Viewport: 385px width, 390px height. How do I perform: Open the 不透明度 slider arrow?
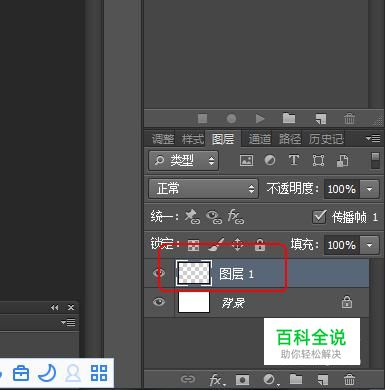pyautogui.click(x=369, y=189)
